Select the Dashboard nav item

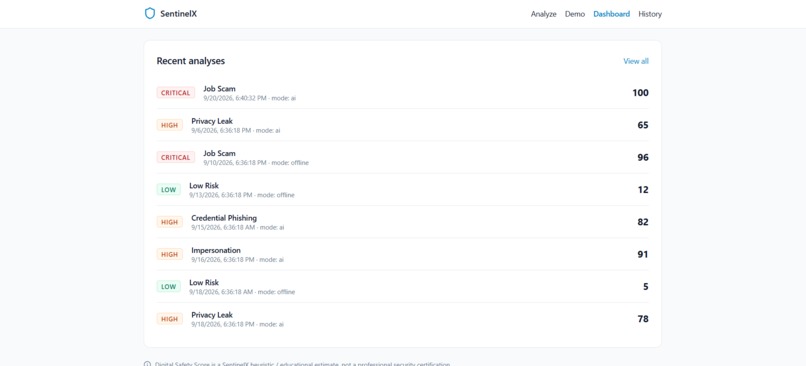pos(611,14)
